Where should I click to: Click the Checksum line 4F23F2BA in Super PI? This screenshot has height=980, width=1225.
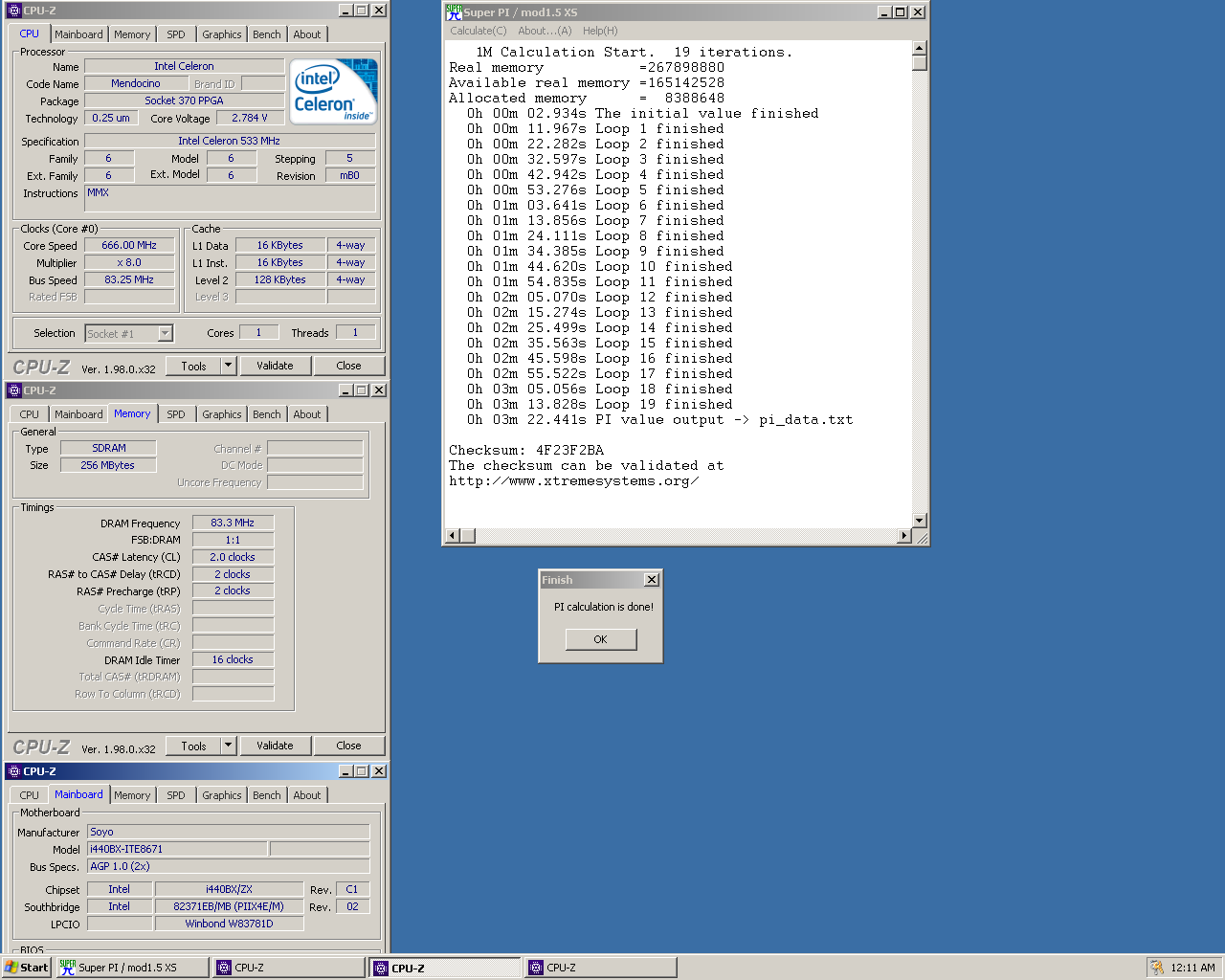pyautogui.click(x=526, y=450)
